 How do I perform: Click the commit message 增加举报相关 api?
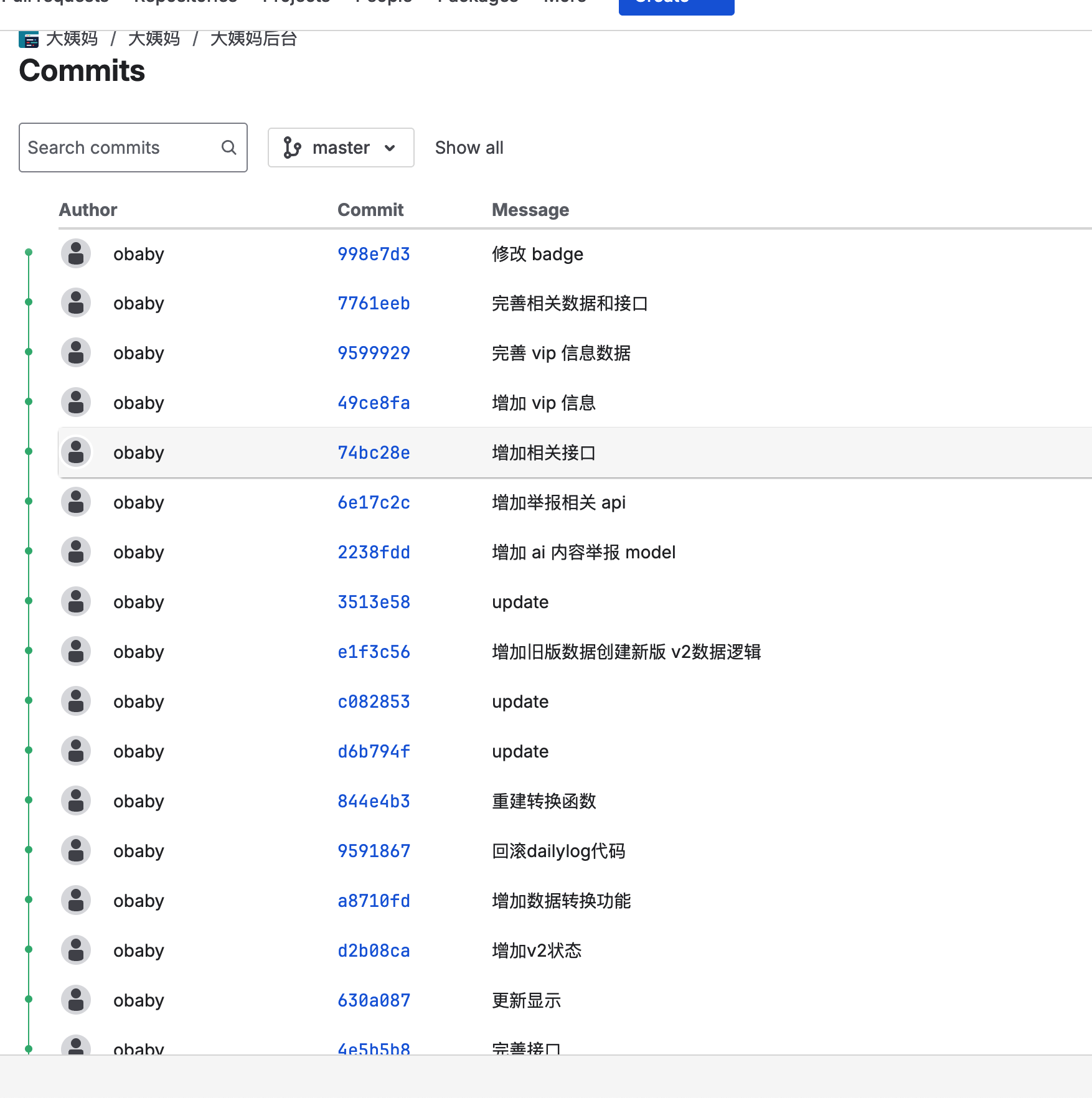point(558,502)
